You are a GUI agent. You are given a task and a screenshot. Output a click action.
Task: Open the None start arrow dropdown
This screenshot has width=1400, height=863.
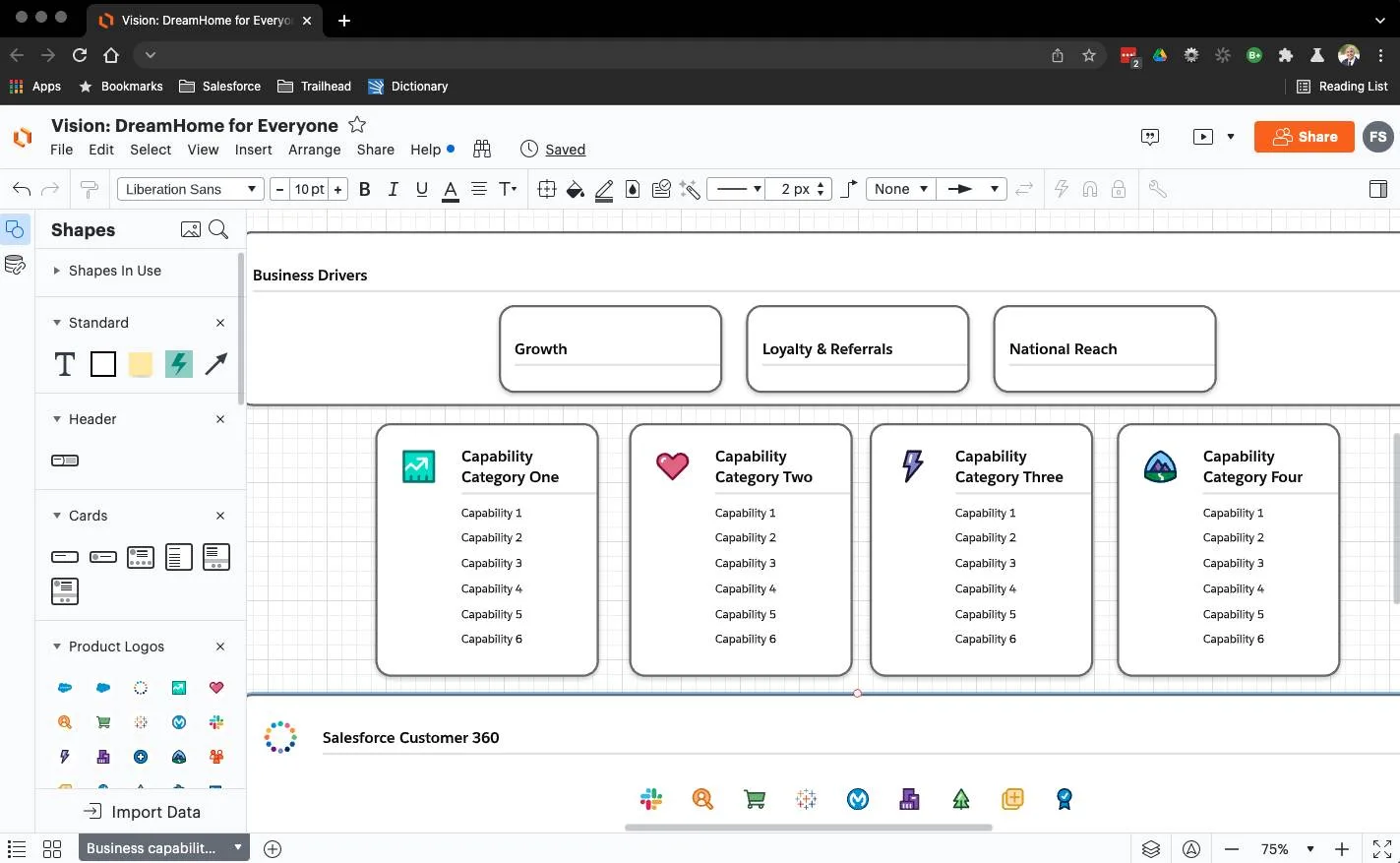[900, 189]
